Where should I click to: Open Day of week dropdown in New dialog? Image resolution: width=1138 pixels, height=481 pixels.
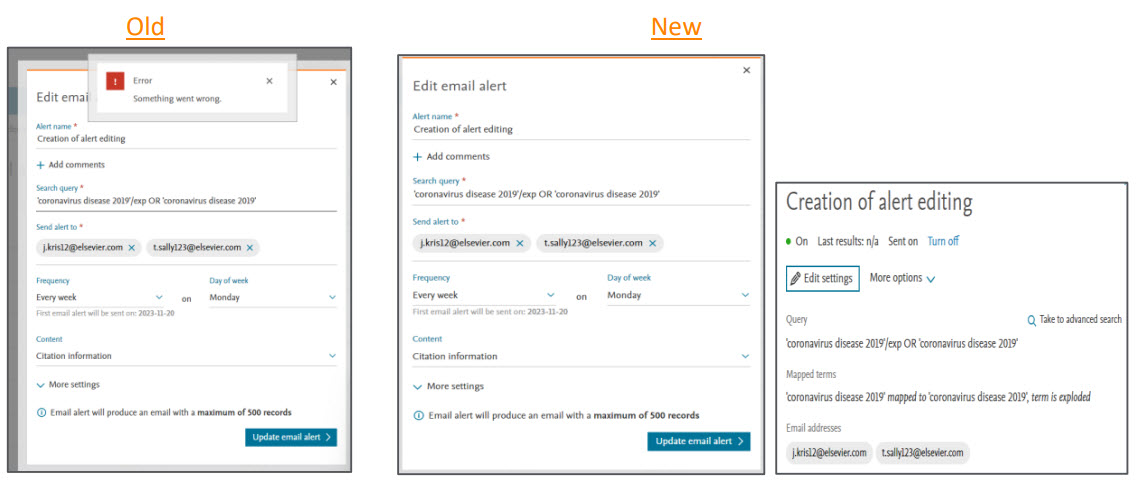pos(677,295)
